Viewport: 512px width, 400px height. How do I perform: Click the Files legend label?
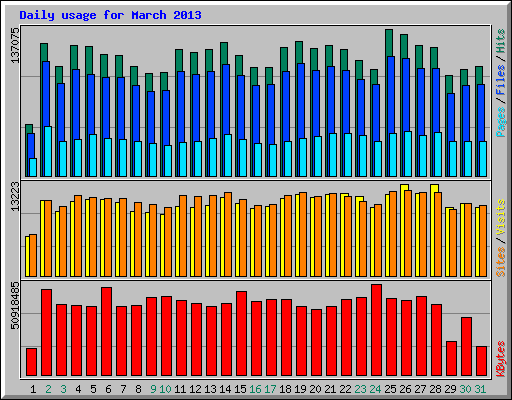501,80
